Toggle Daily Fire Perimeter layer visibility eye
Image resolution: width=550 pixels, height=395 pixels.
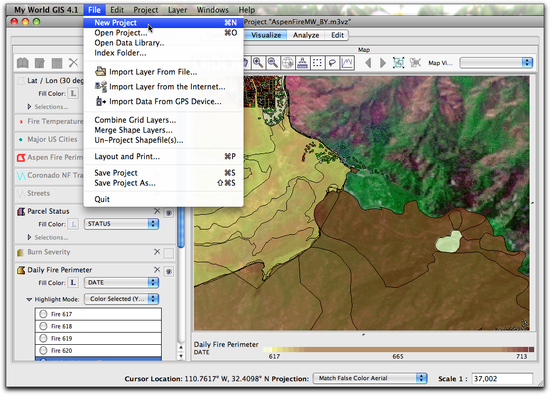pyautogui.click(x=169, y=271)
